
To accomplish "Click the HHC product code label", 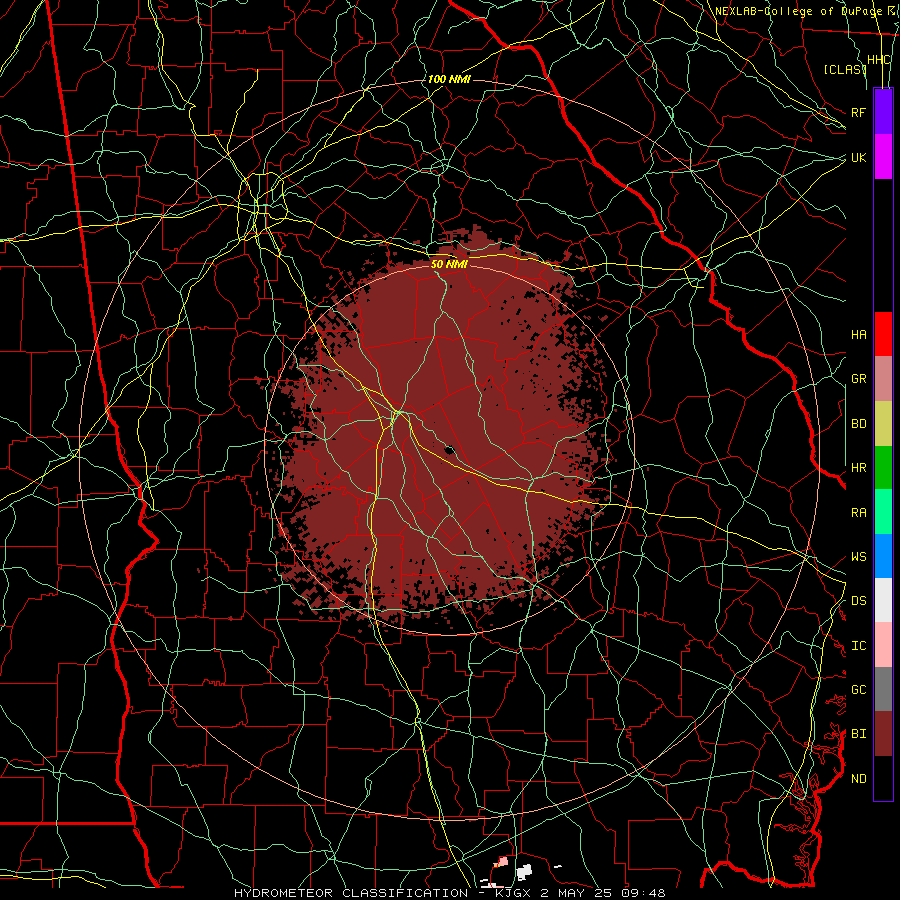I will point(878,60).
